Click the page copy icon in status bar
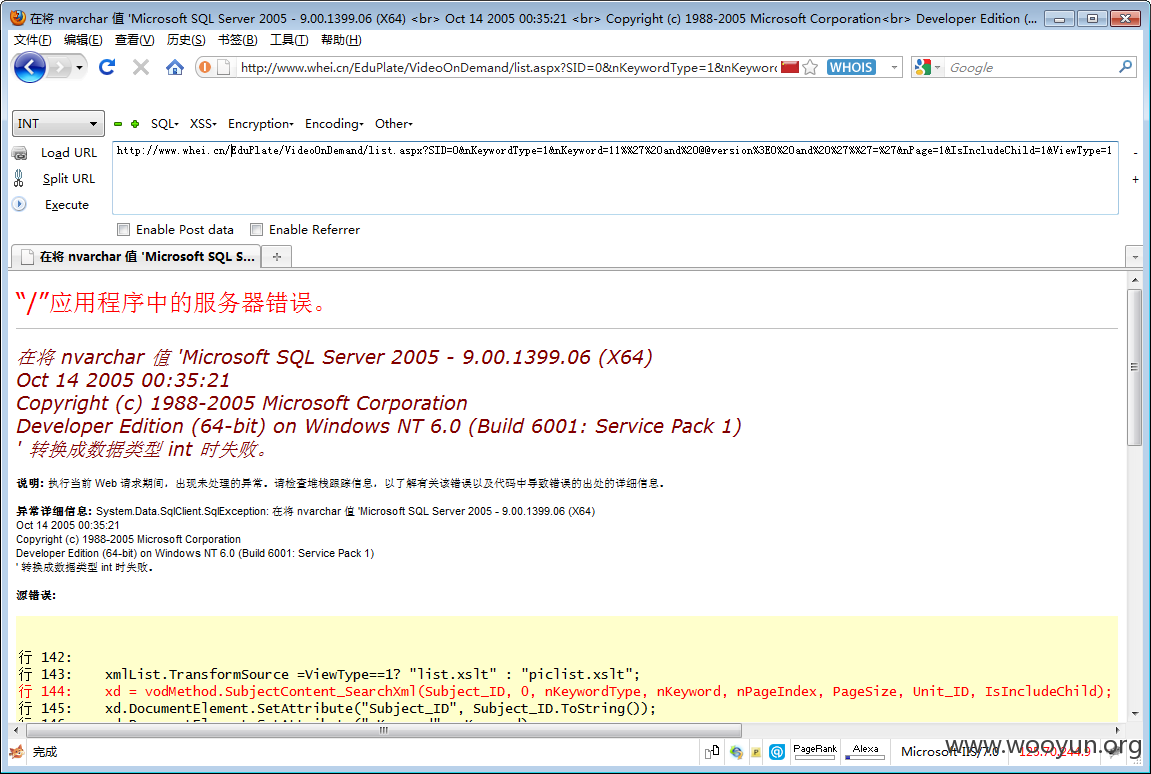 point(712,751)
